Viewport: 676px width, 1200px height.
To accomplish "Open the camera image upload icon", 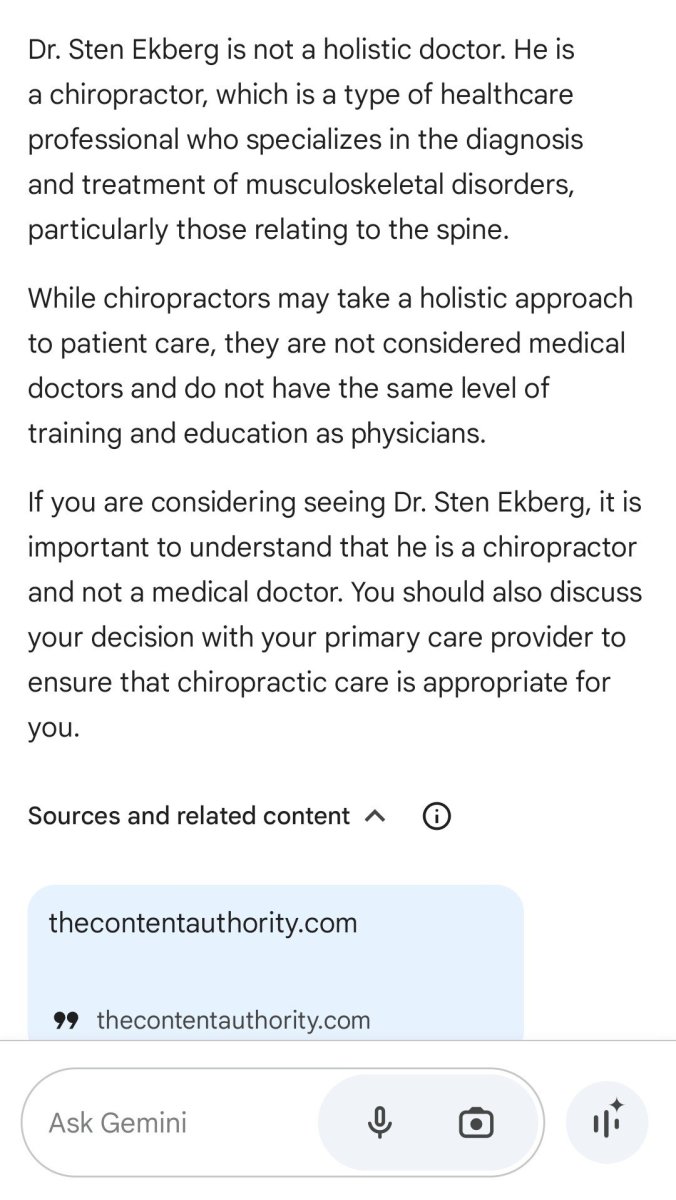I will 476,1123.
